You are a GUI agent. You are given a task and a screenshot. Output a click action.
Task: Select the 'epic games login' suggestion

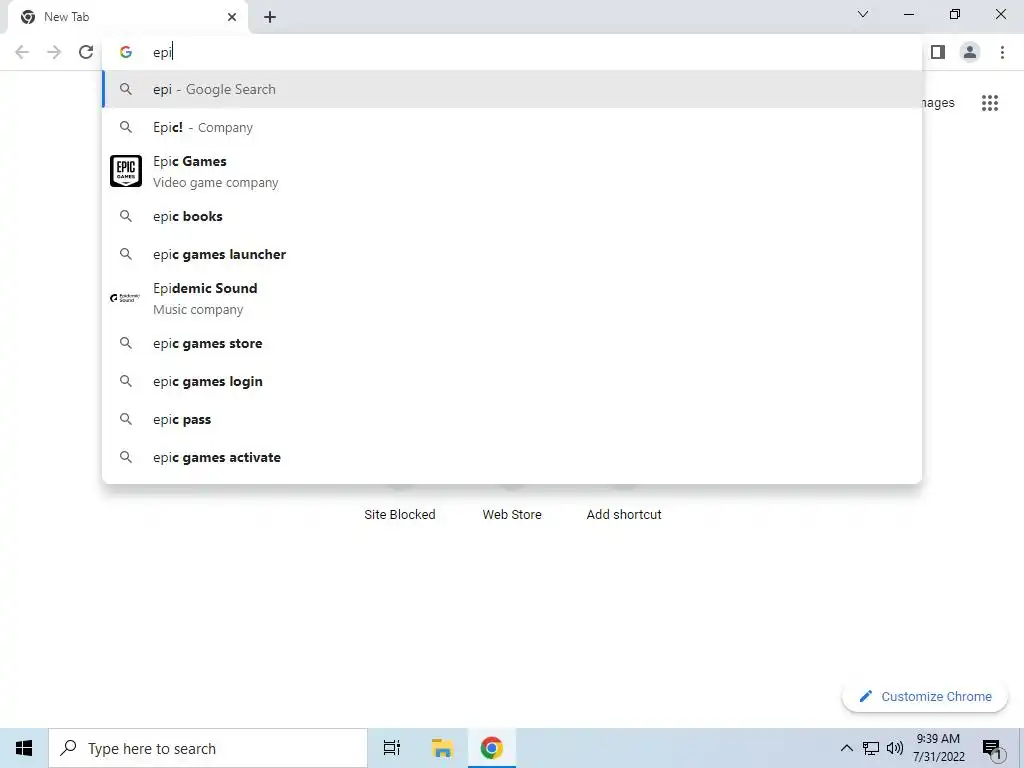pyautogui.click(x=512, y=381)
